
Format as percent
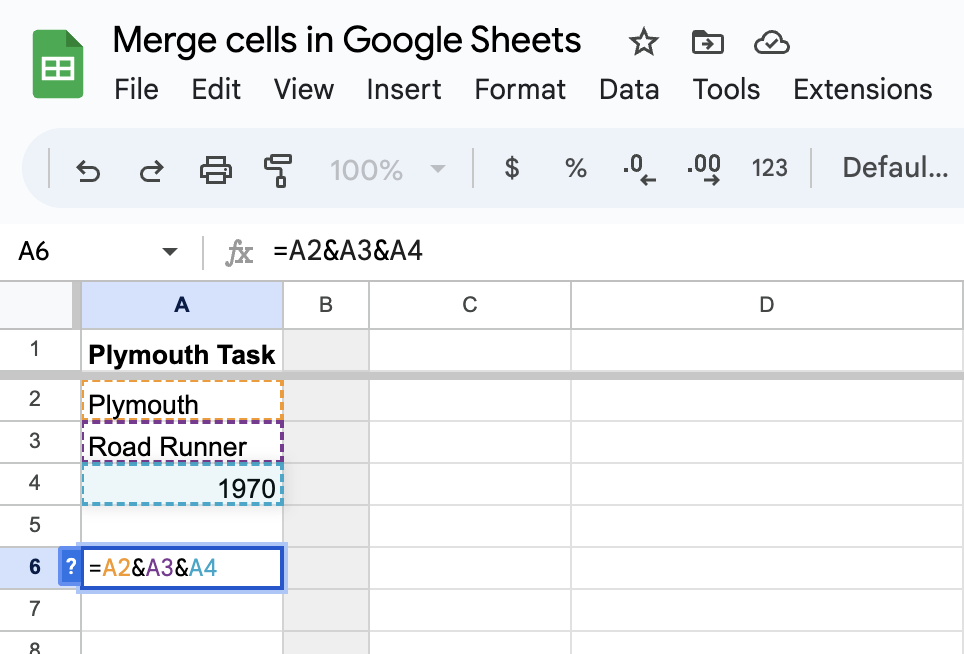(575, 168)
